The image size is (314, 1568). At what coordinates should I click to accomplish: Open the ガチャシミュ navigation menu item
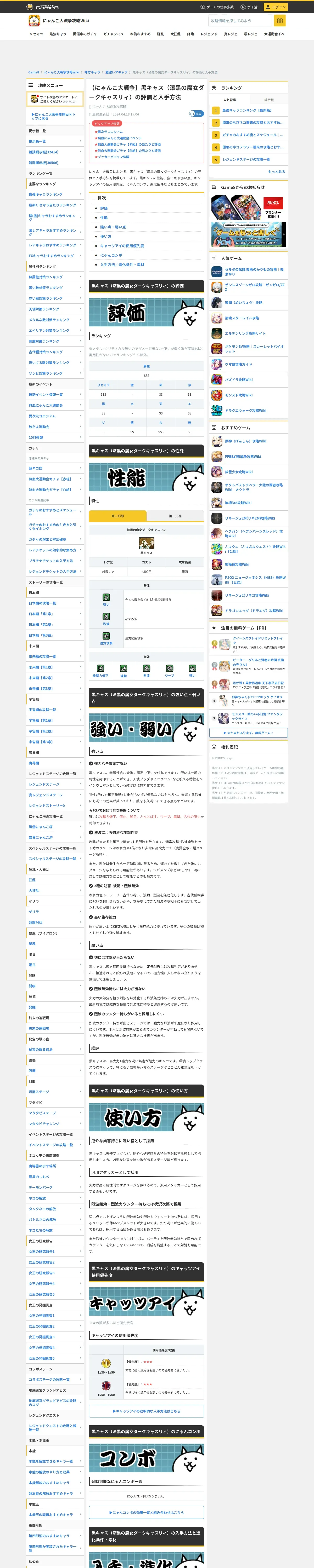point(113,34)
